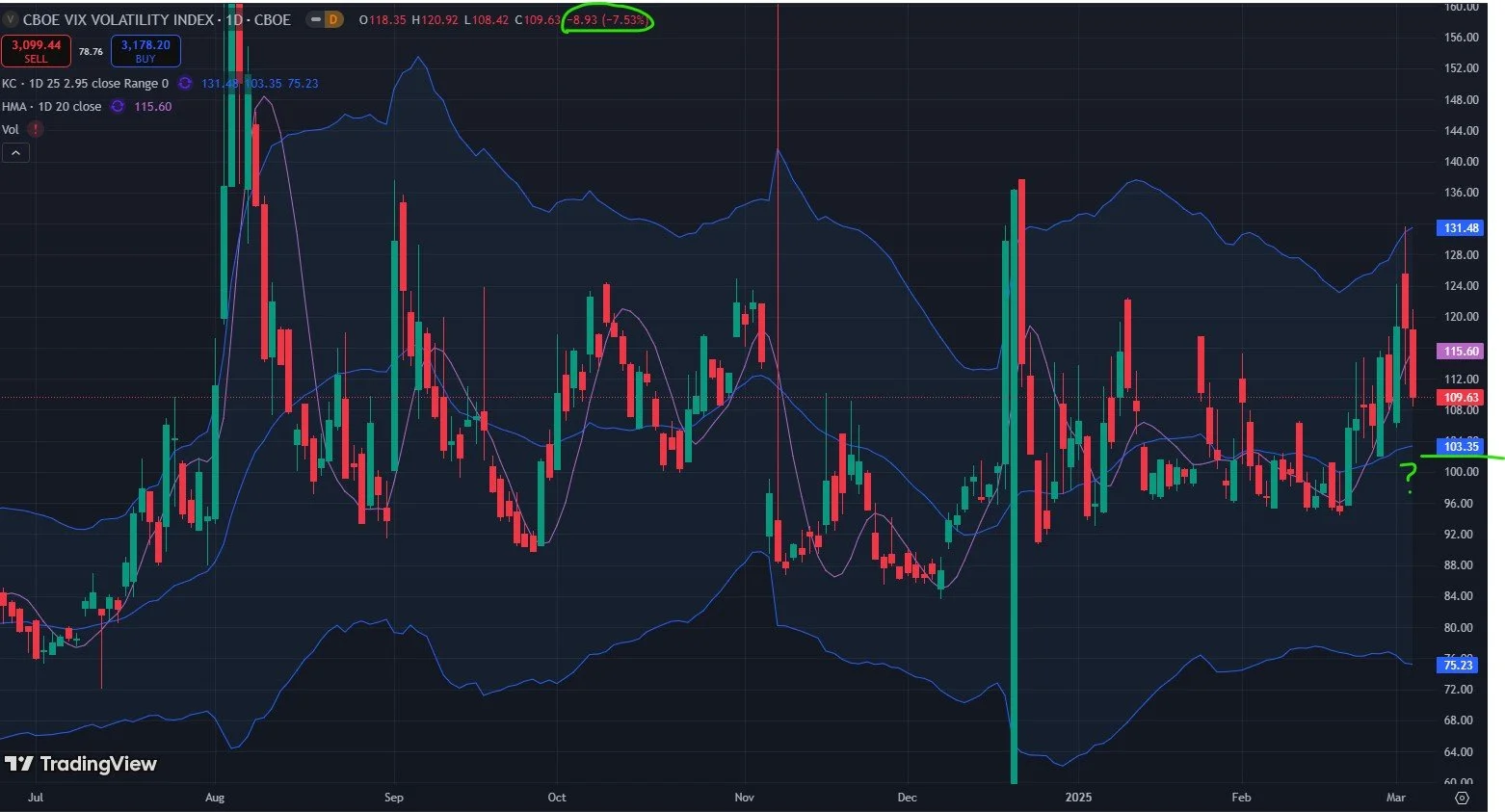This screenshot has height=812, width=1505.
Task: Click Mar on the time axis
Action: click(x=1395, y=797)
